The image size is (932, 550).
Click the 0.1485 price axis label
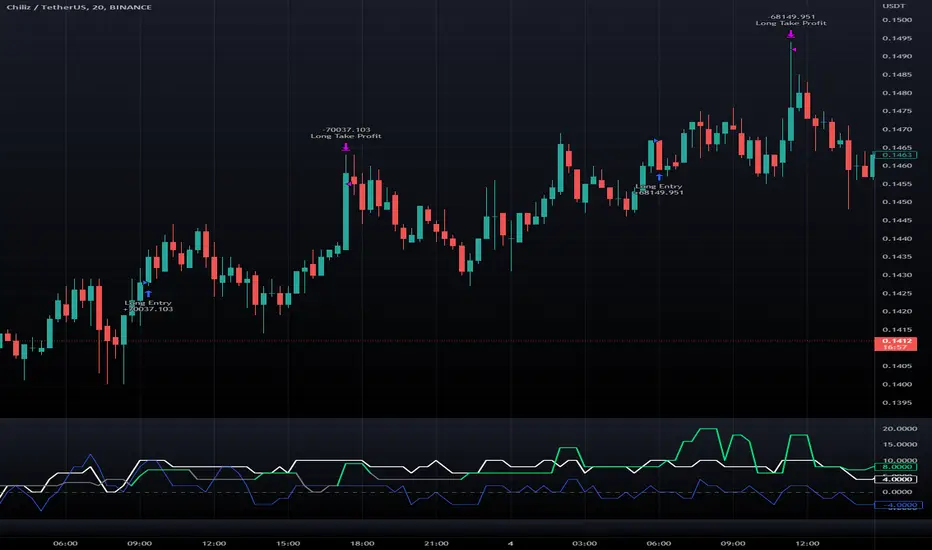click(897, 74)
